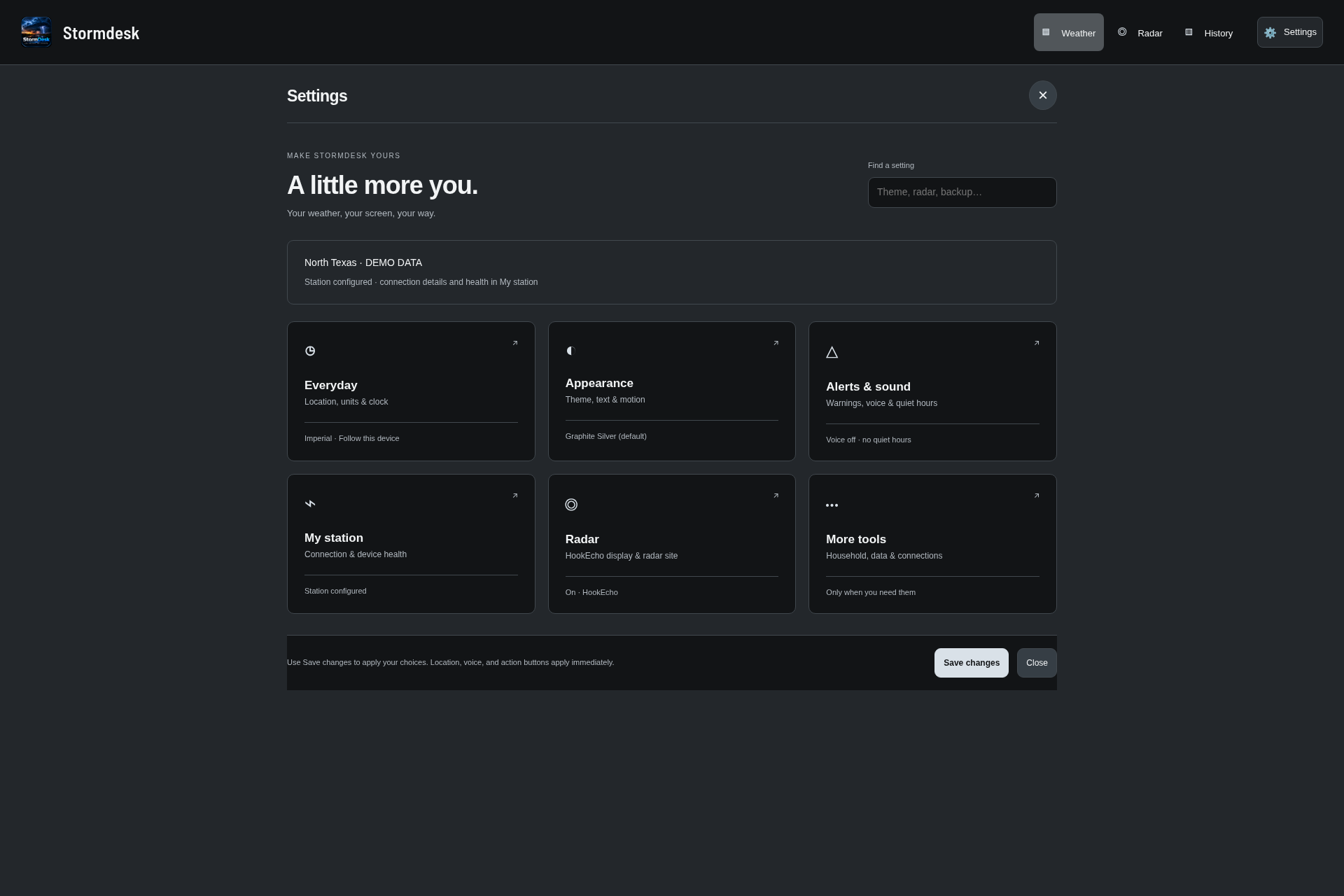Screen dimensions: 1344x896
Task: Open More tools via its arrow icon
Action: click(x=1037, y=496)
